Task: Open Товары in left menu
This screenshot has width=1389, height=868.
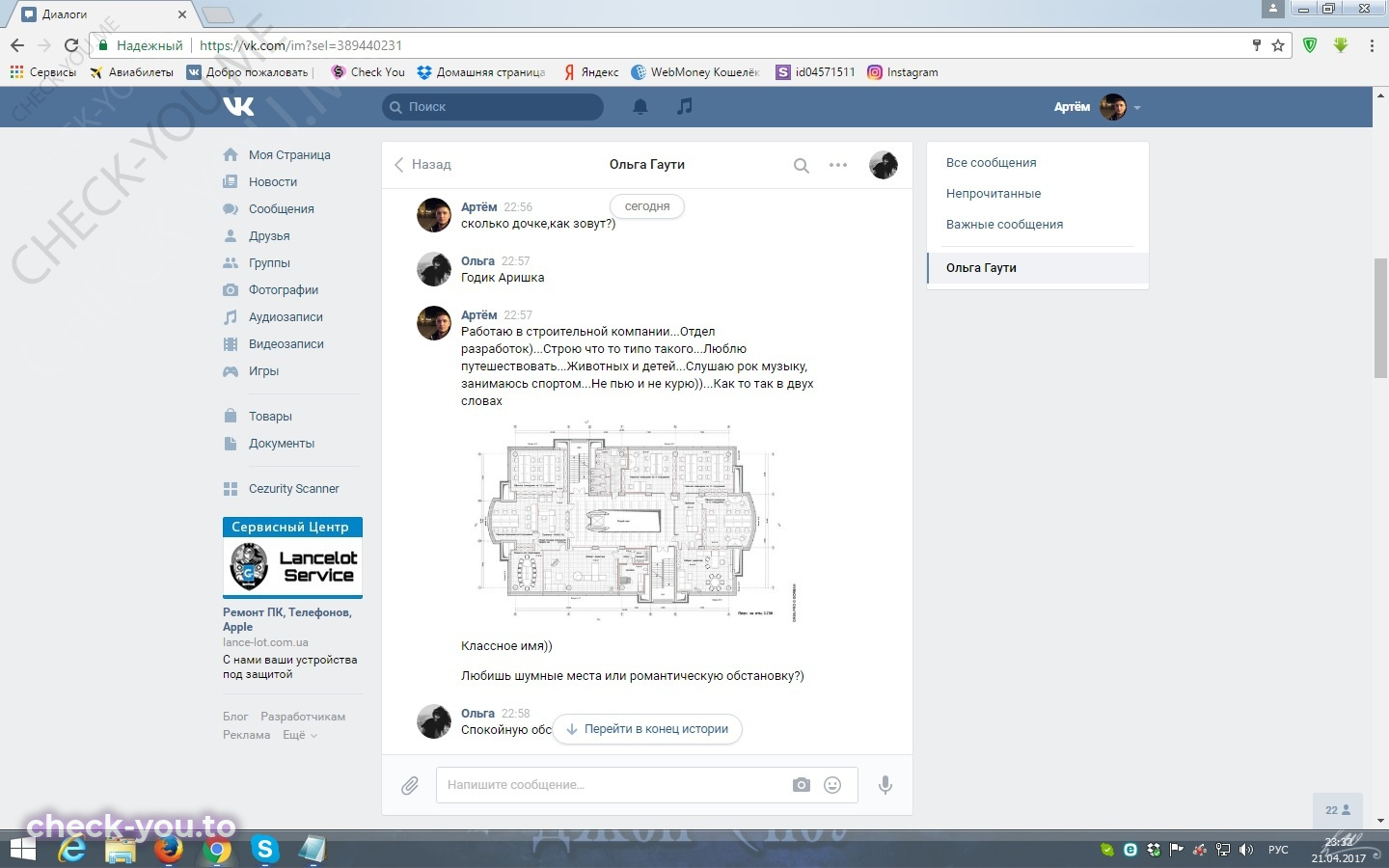Action: pos(270,417)
